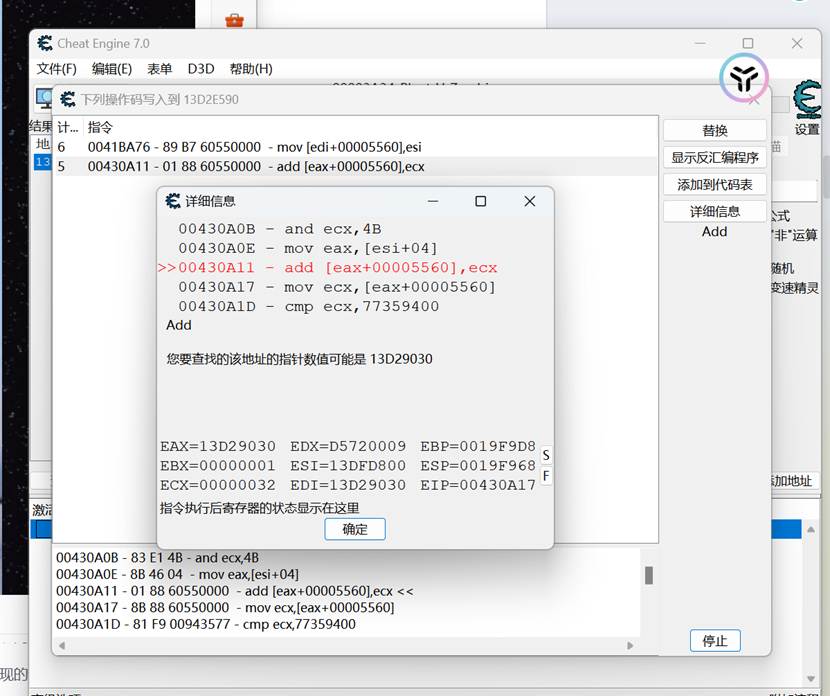Click the Cheat Engine settings logo icon

click(807, 99)
